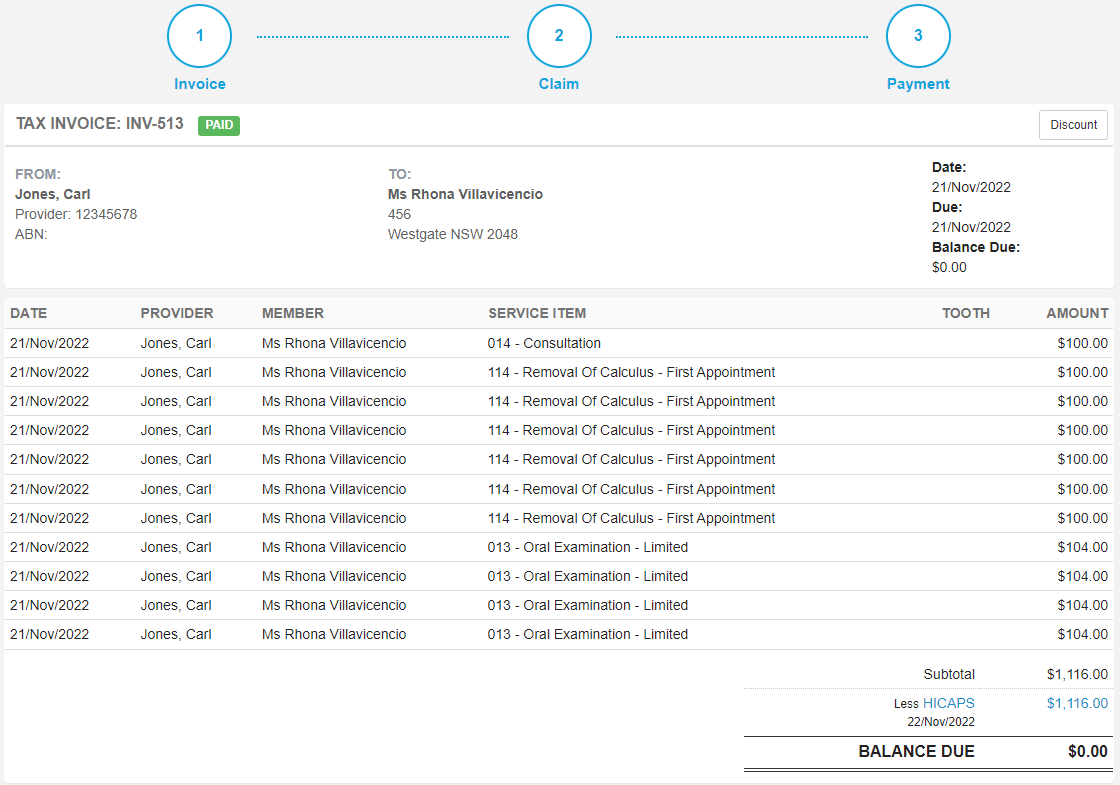This screenshot has height=785, width=1120.
Task: Click the 014 Consultation line item
Action: click(x=543, y=343)
